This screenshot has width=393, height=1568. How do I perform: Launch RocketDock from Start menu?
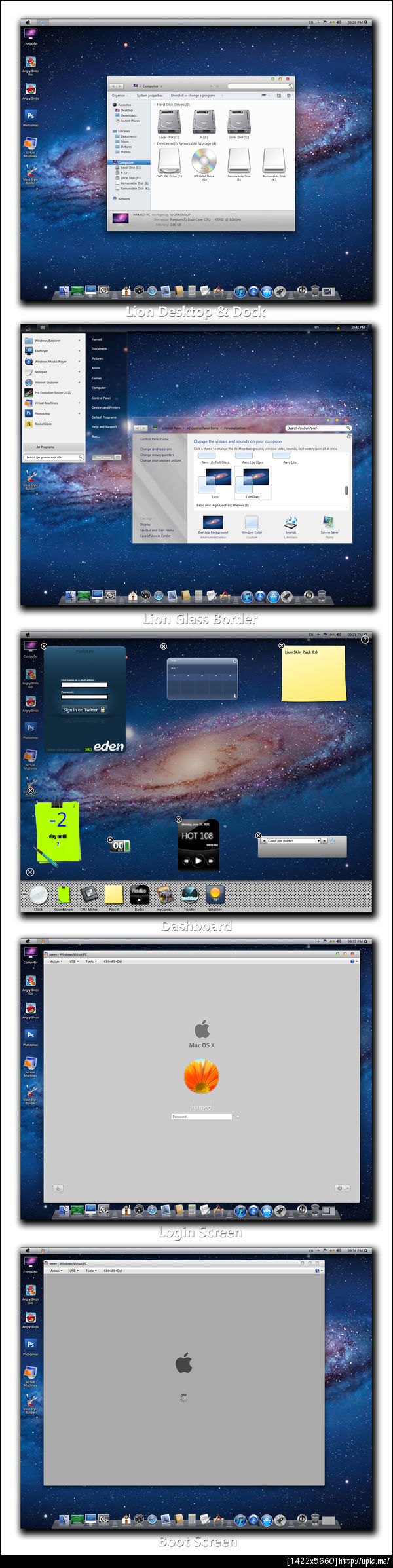pos(51,424)
